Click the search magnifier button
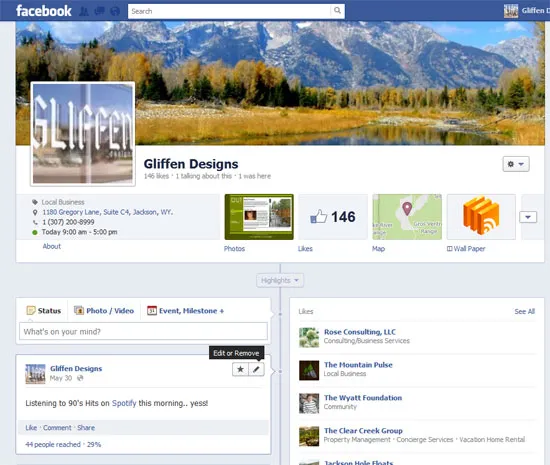Screen dimensions: 550x465 [337, 11]
